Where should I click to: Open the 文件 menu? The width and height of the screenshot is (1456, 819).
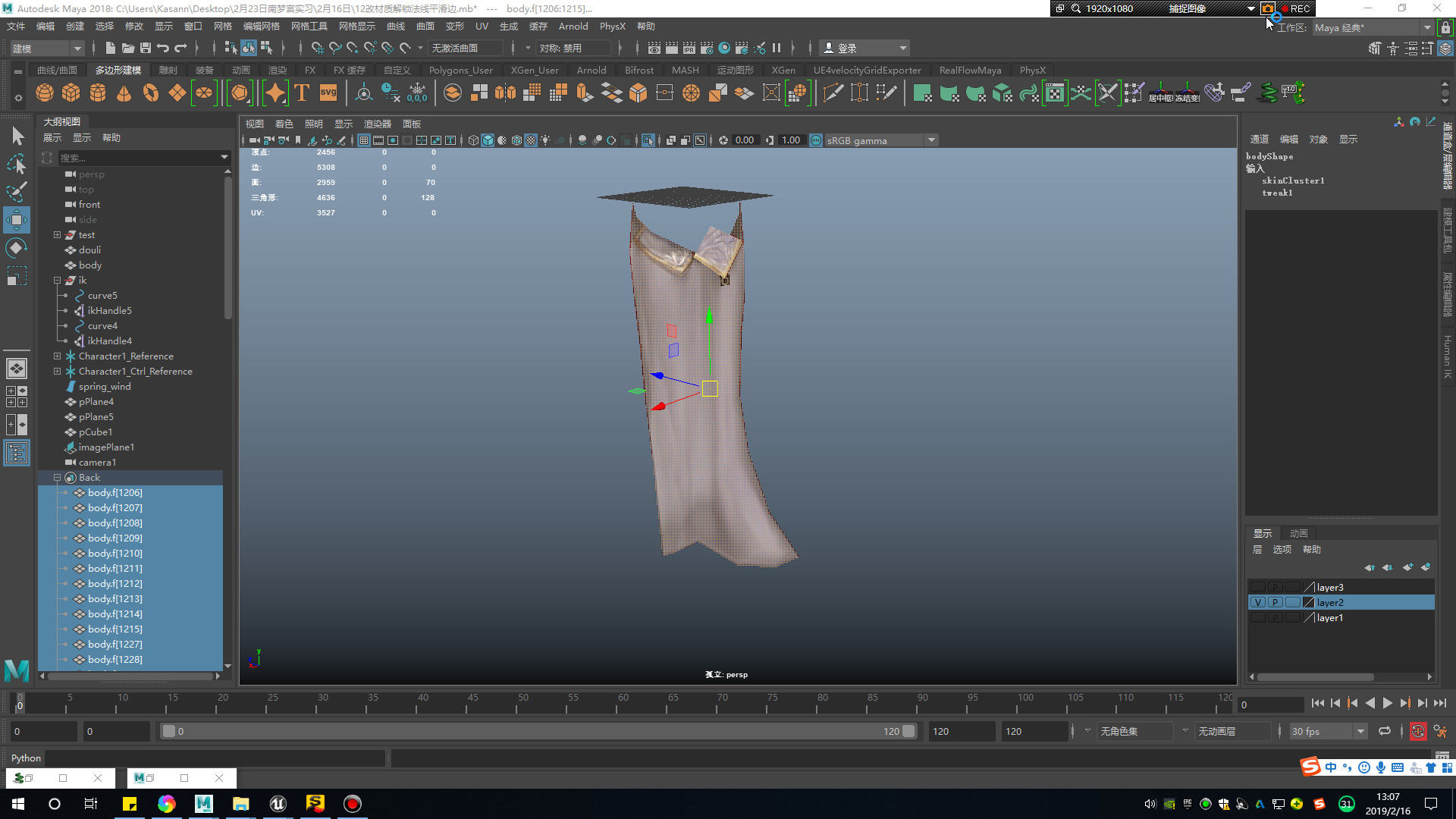click(16, 26)
